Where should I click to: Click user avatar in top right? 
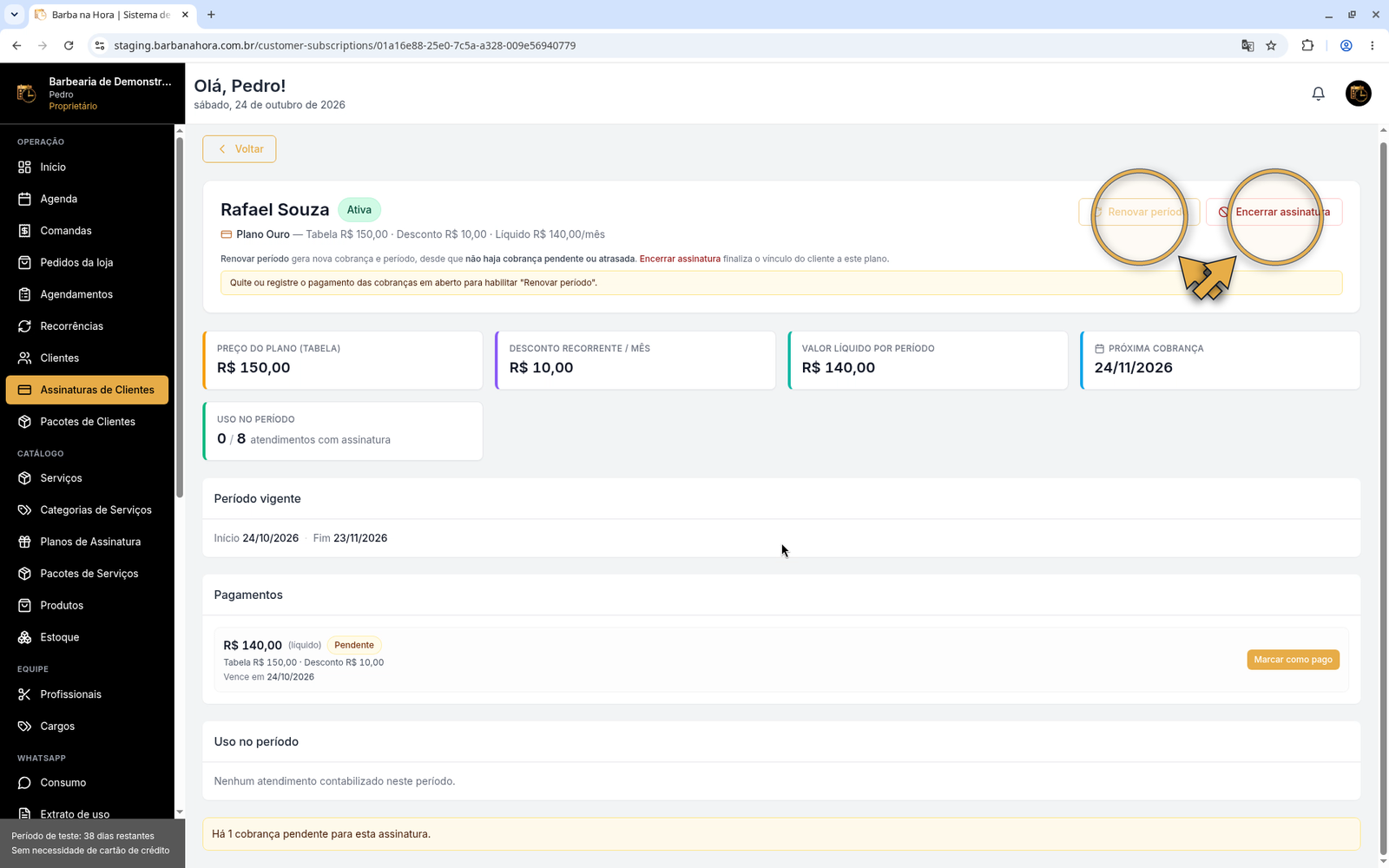(1358, 94)
